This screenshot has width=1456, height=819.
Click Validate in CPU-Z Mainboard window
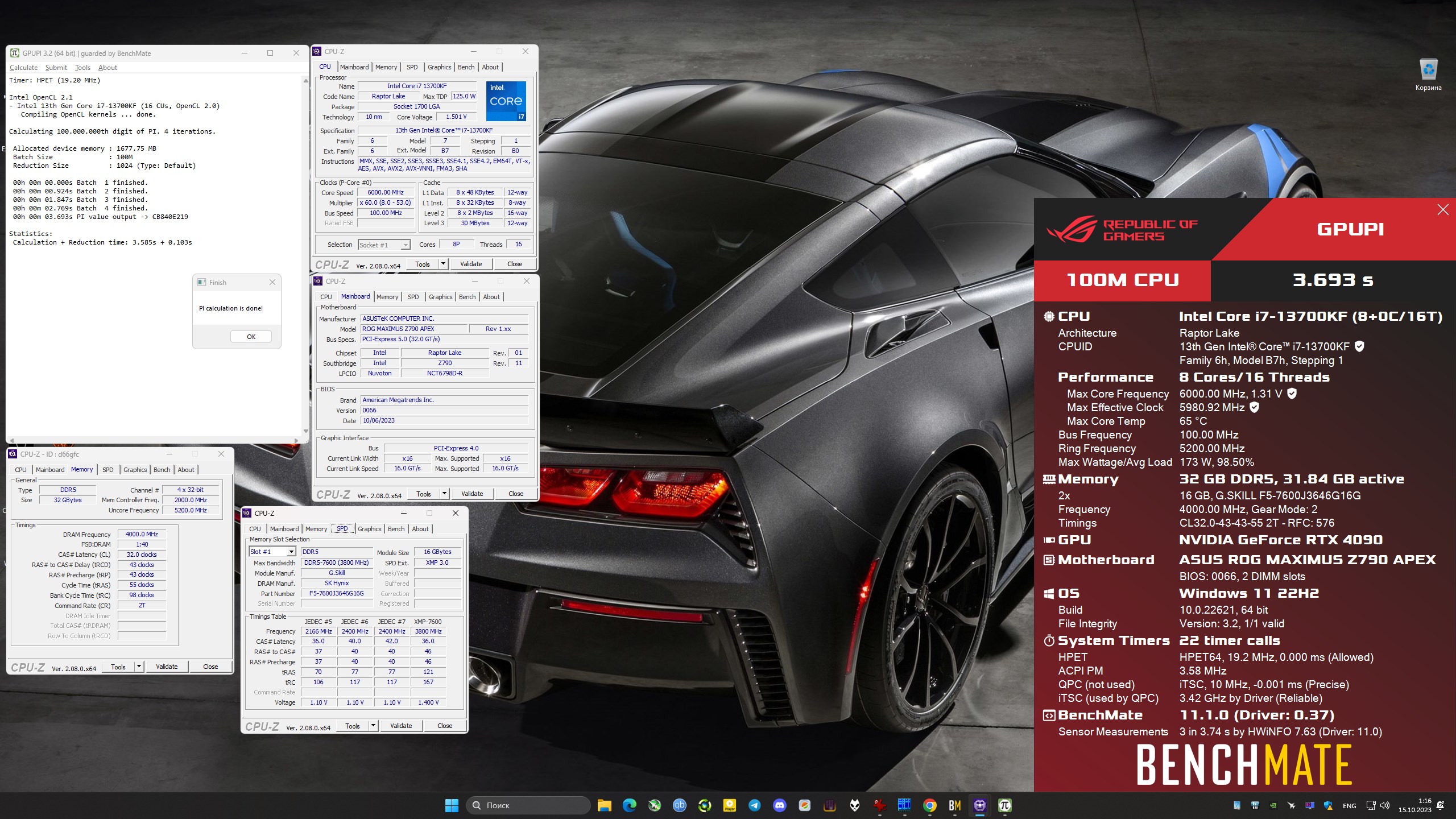point(472,494)
